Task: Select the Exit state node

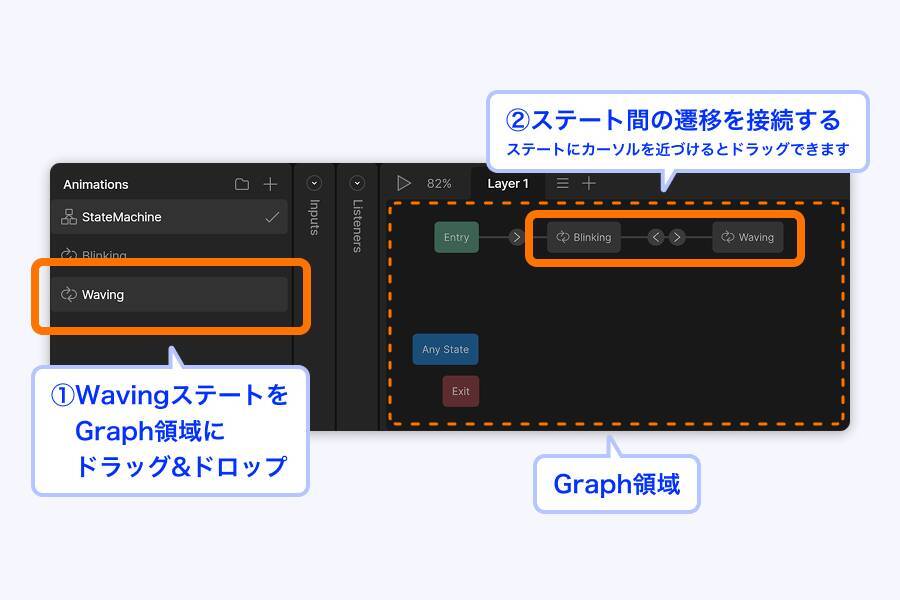Action: click(x=460, y=391)
